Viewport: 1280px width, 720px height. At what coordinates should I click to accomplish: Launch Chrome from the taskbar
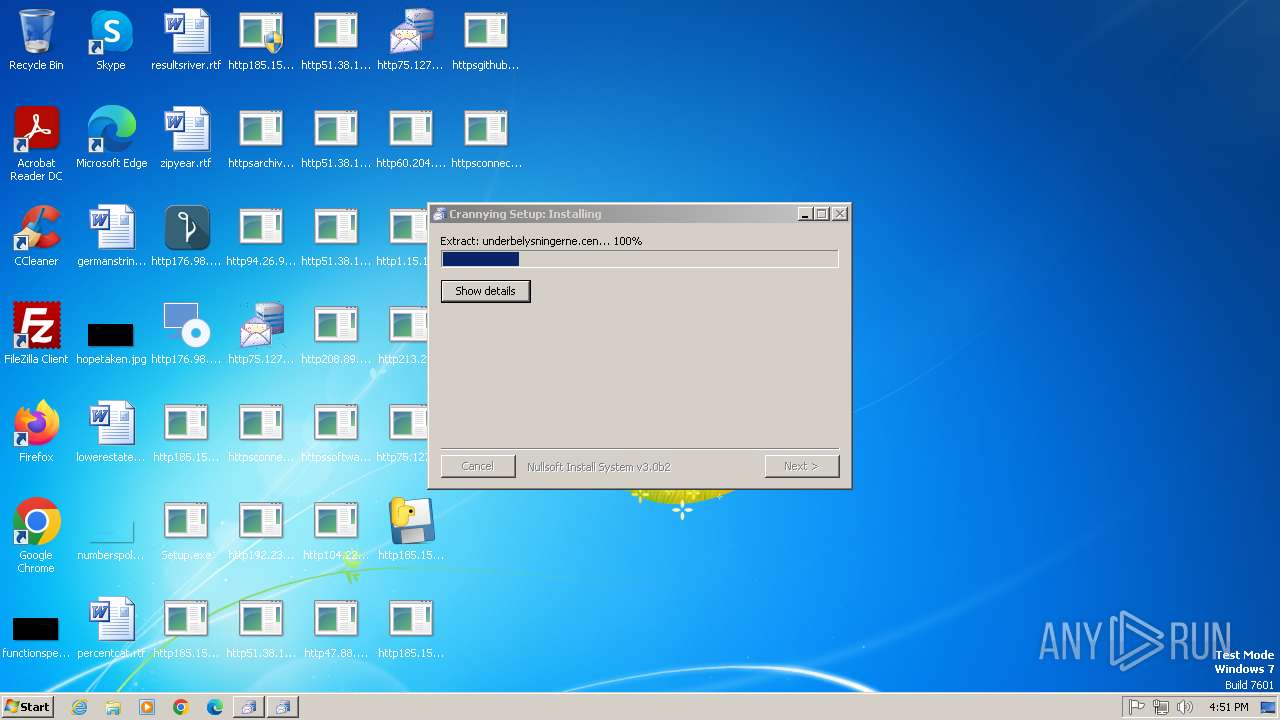(181, 707)
